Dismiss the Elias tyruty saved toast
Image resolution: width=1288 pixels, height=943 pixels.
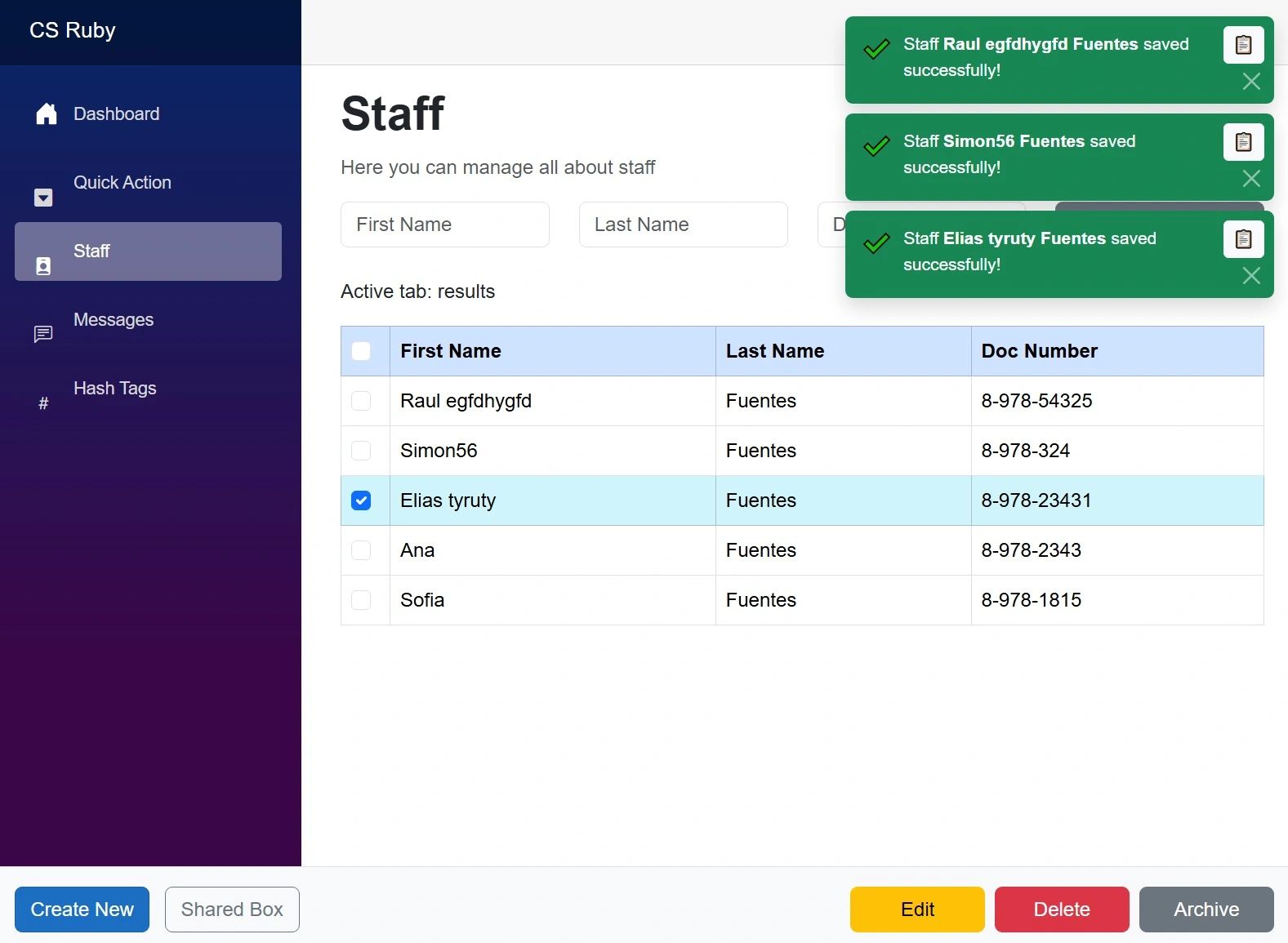click(1251, 276)
